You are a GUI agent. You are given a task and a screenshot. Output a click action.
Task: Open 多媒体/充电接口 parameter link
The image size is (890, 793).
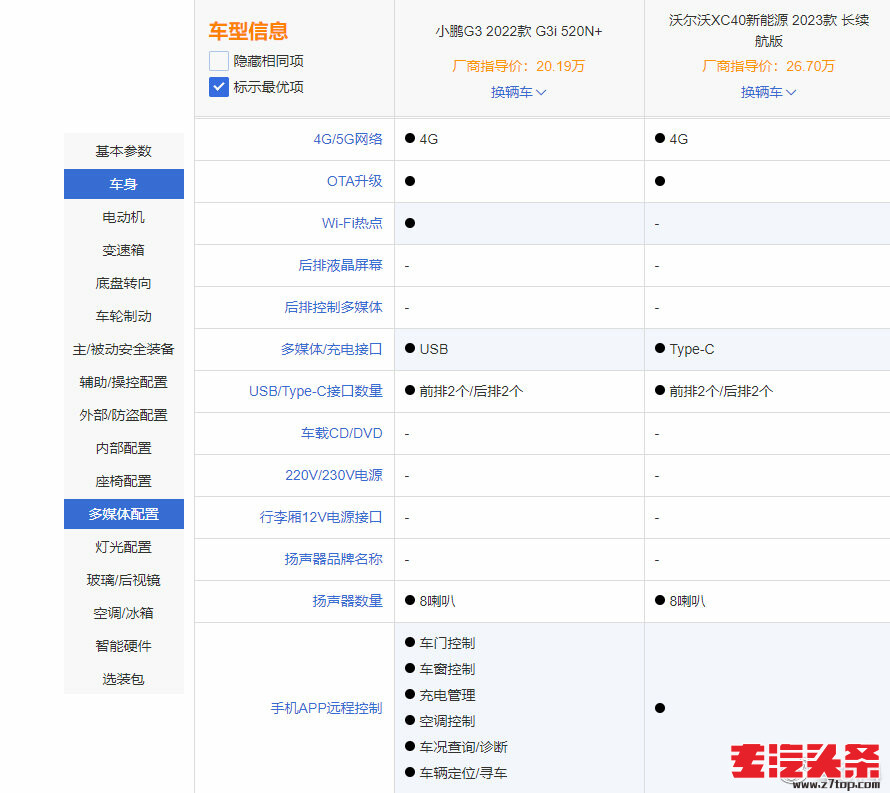[x=332, y=349]
